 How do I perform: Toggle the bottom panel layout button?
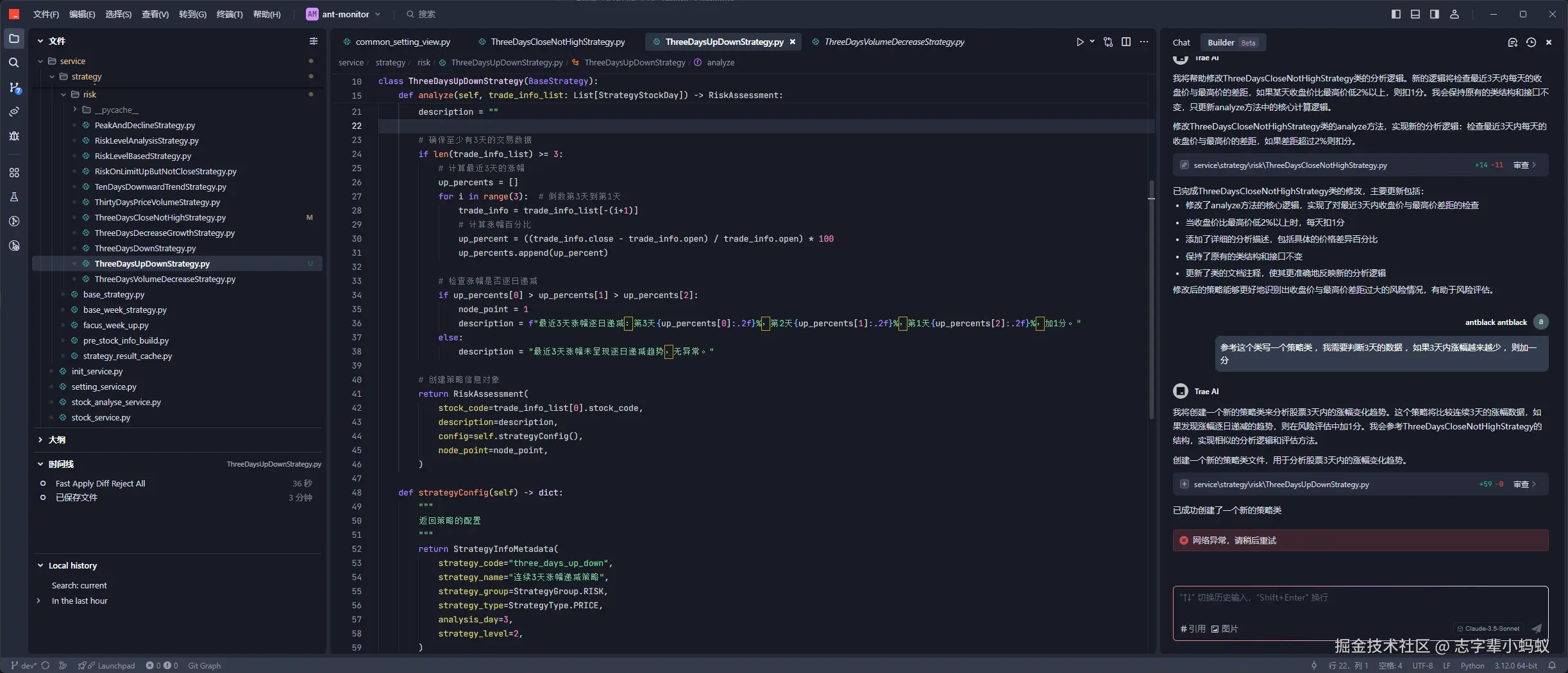[1415, 14]
